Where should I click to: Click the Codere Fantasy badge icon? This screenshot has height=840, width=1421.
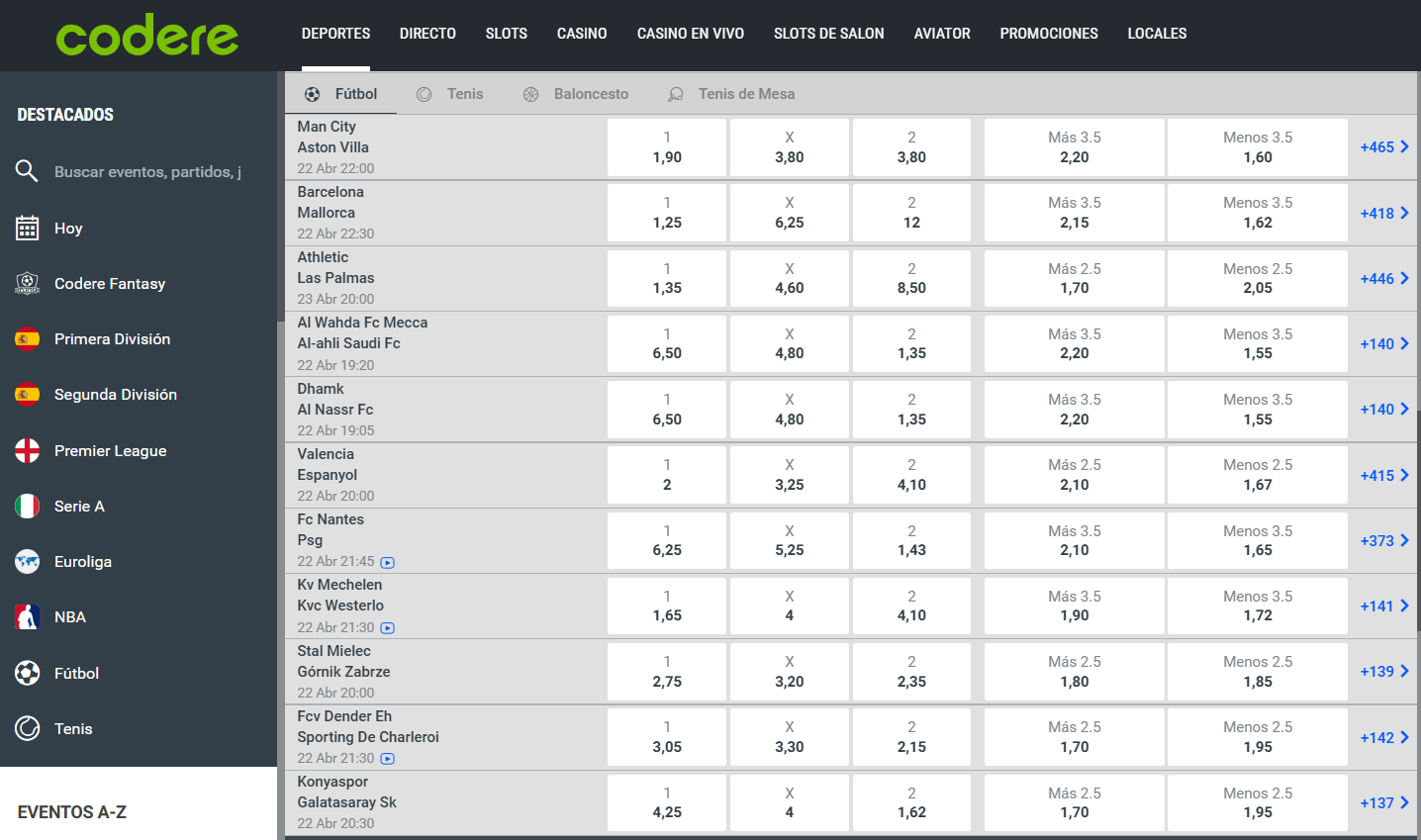click(27, 284)
